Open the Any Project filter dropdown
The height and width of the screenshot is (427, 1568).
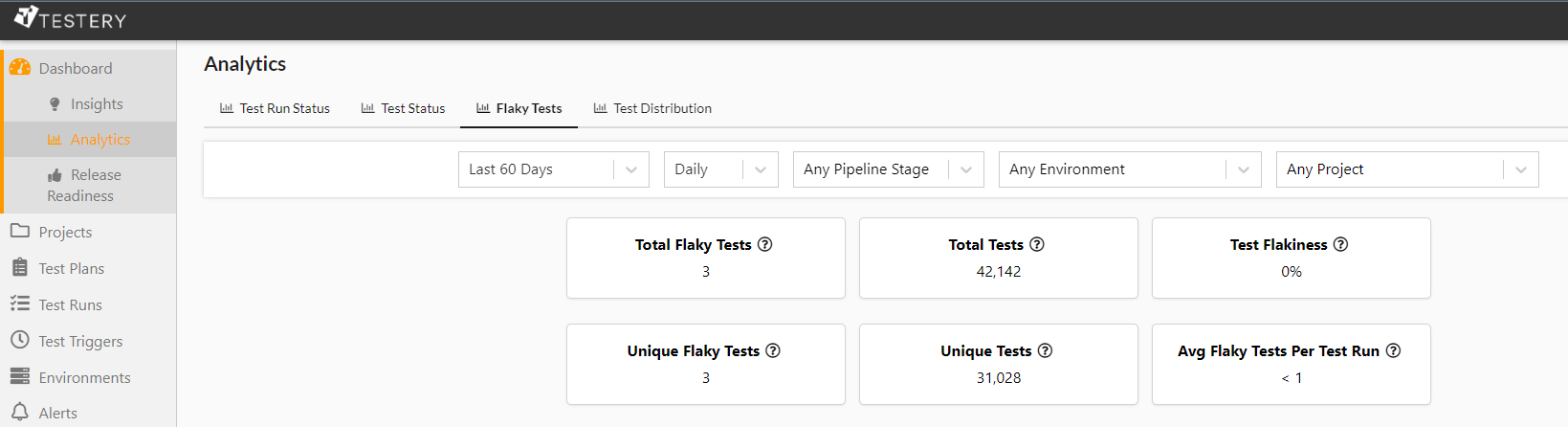pos(1406,169)
